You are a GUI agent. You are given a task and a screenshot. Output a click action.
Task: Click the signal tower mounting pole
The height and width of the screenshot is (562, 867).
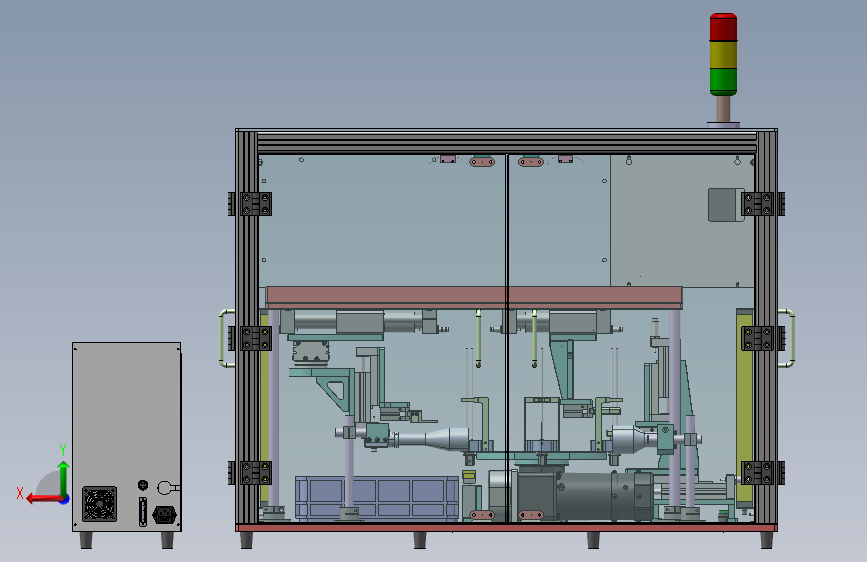(723, 109)
